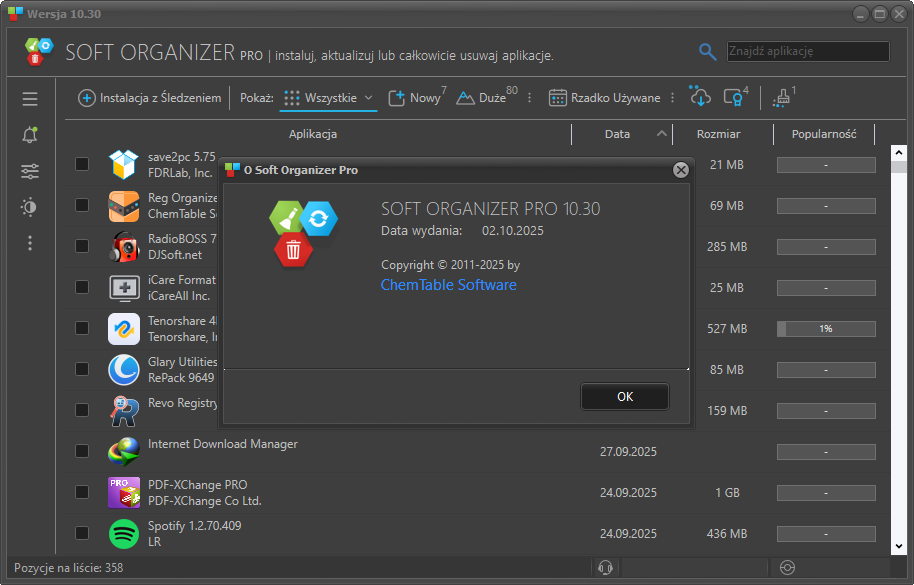This screenshot has height=585, width=914.
Task: Click the headset support icon in status bar
Action: [x=606, y=567]
